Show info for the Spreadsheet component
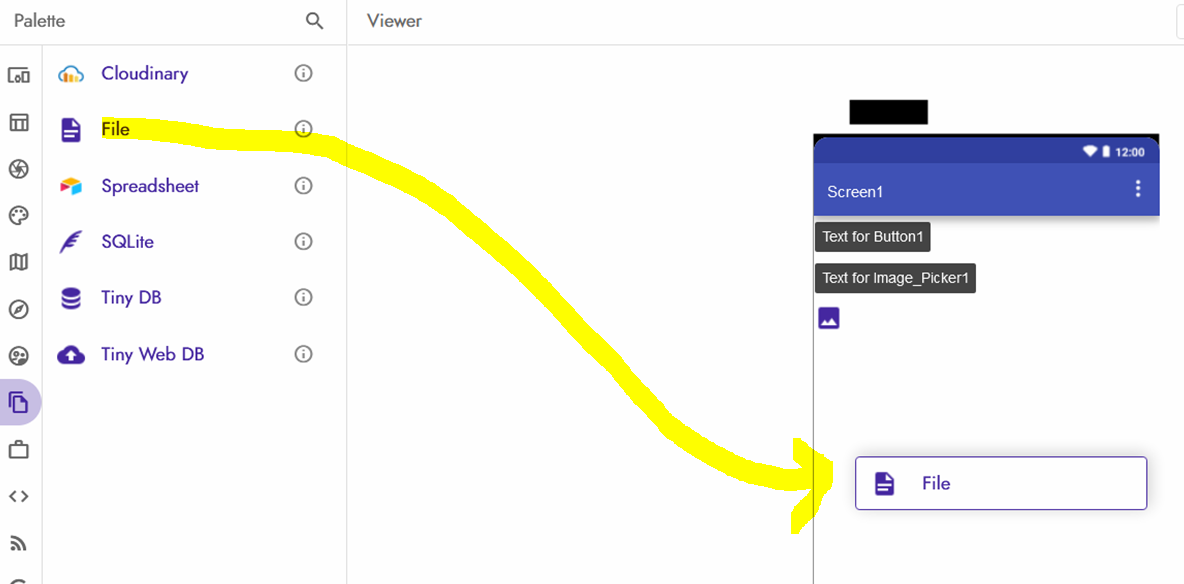This screenshot has height=584, width=1184. (x=303, y=186)
